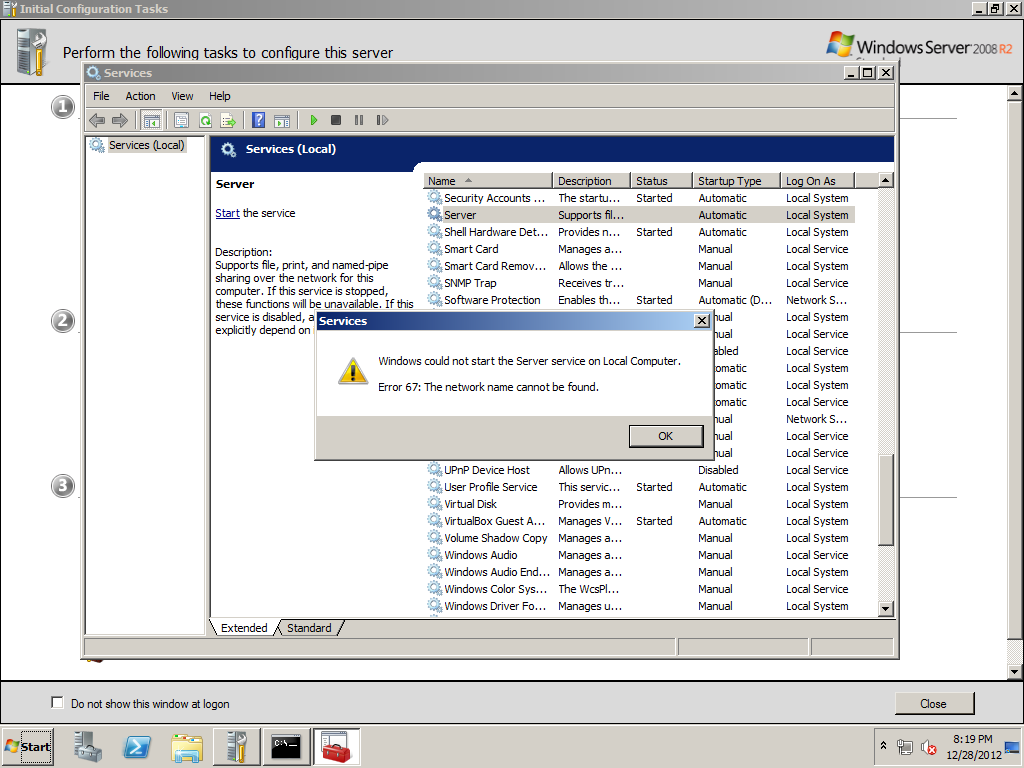Export the services list
Image resolution: width=1024 pixels, height=768 pixels.
[x=229, y=120]
